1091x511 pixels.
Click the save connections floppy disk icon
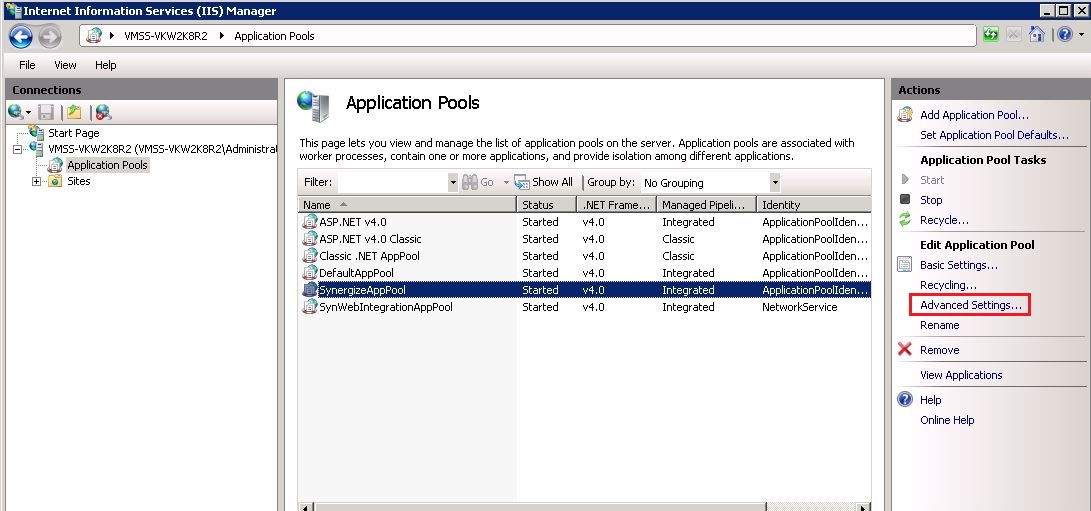46,112
